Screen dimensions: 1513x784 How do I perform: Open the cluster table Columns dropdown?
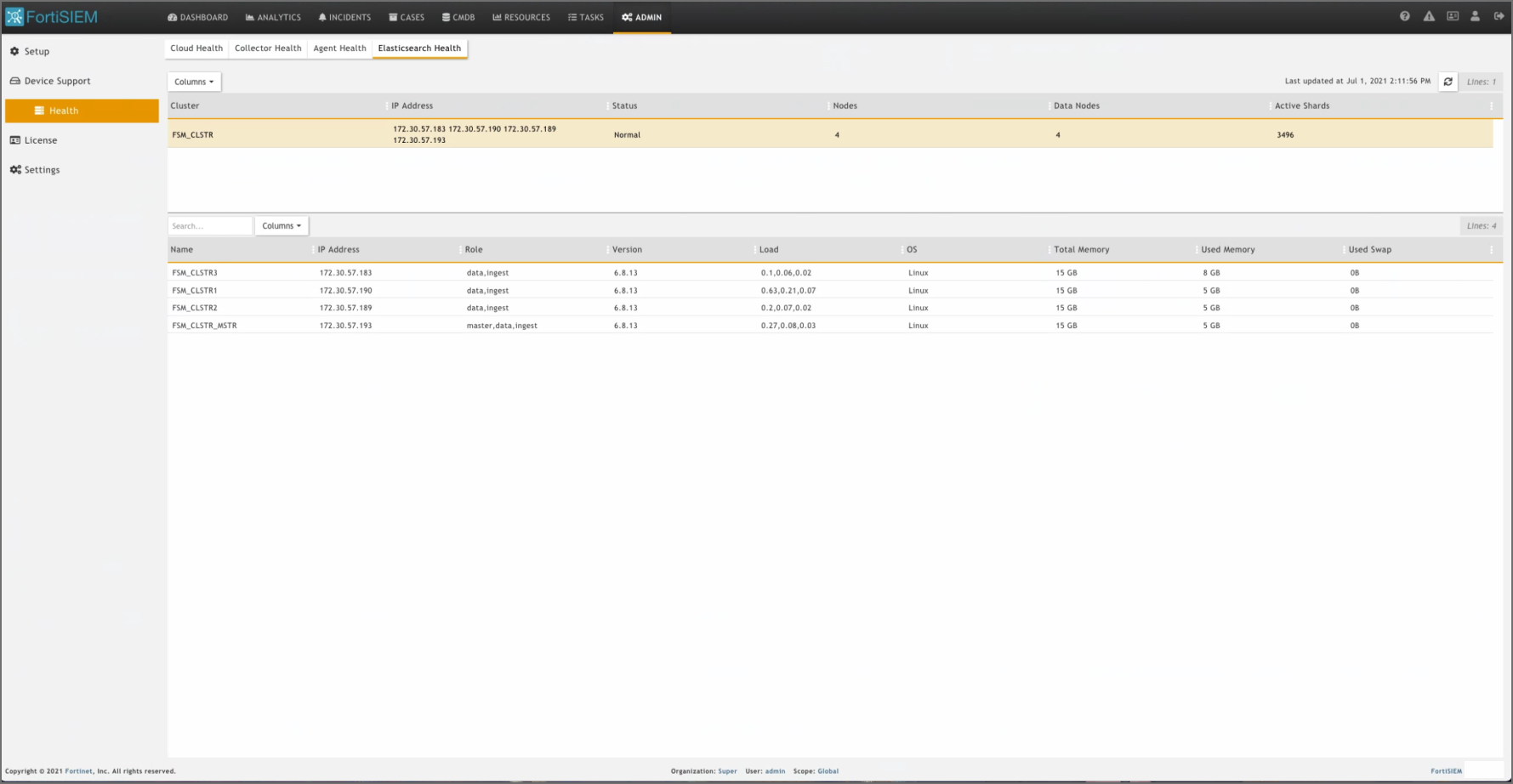pos(194,82)
